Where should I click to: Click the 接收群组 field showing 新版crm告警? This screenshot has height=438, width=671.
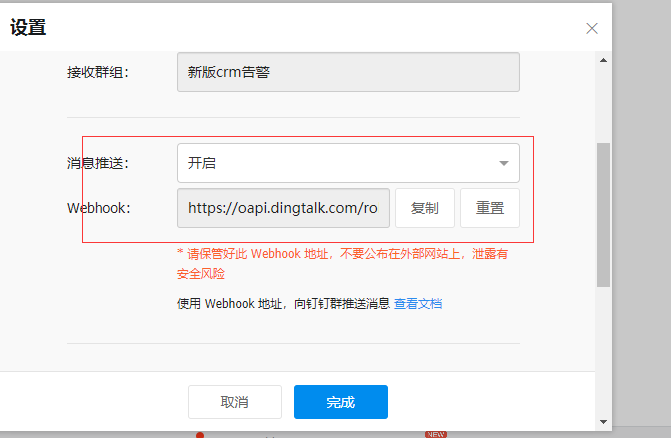348,72
